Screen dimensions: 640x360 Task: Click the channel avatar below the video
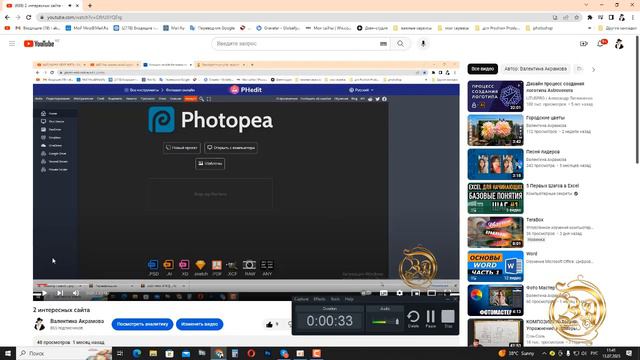point(40,324)
